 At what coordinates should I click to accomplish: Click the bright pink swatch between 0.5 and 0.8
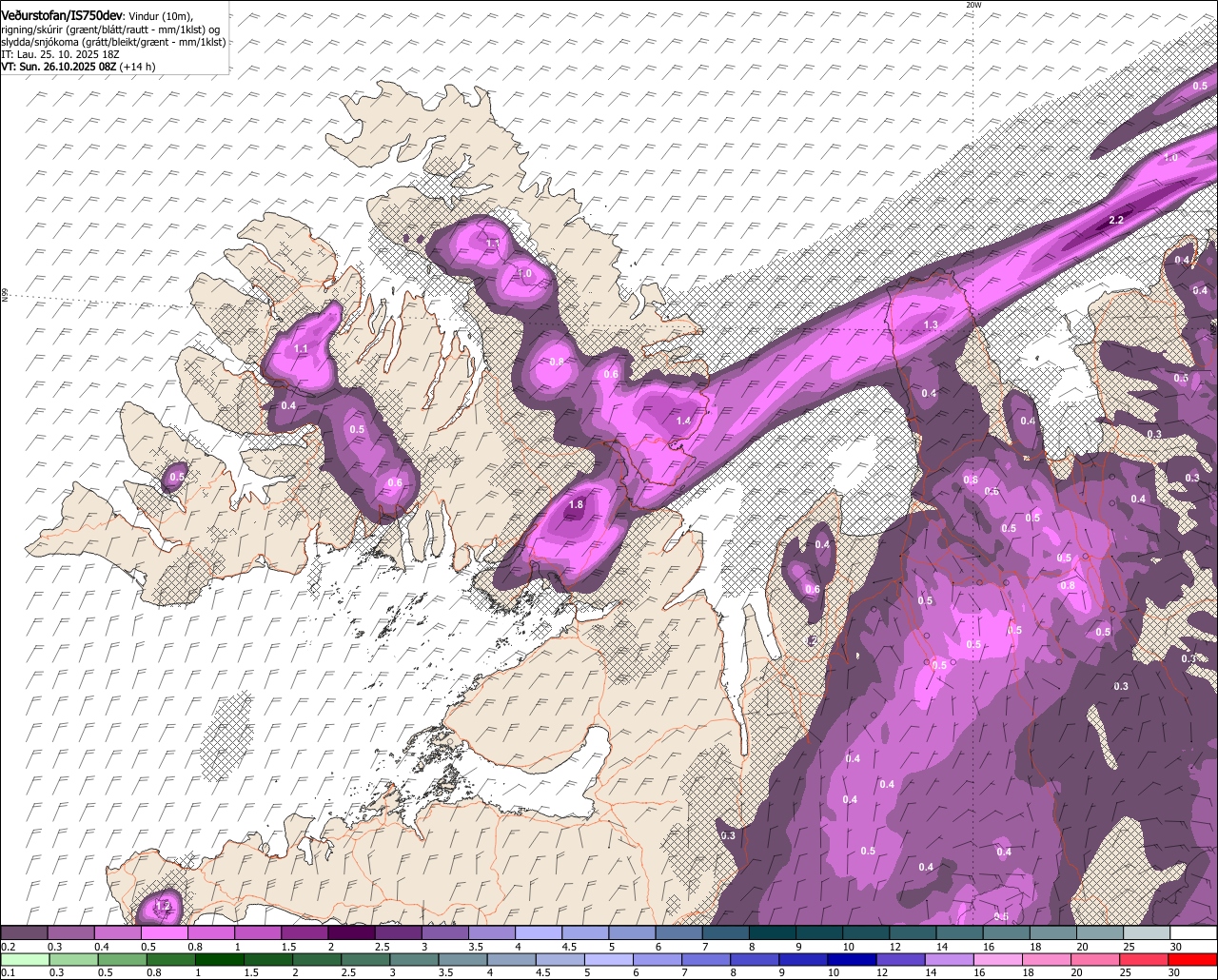pyautogui.click(x=164, y=933)
